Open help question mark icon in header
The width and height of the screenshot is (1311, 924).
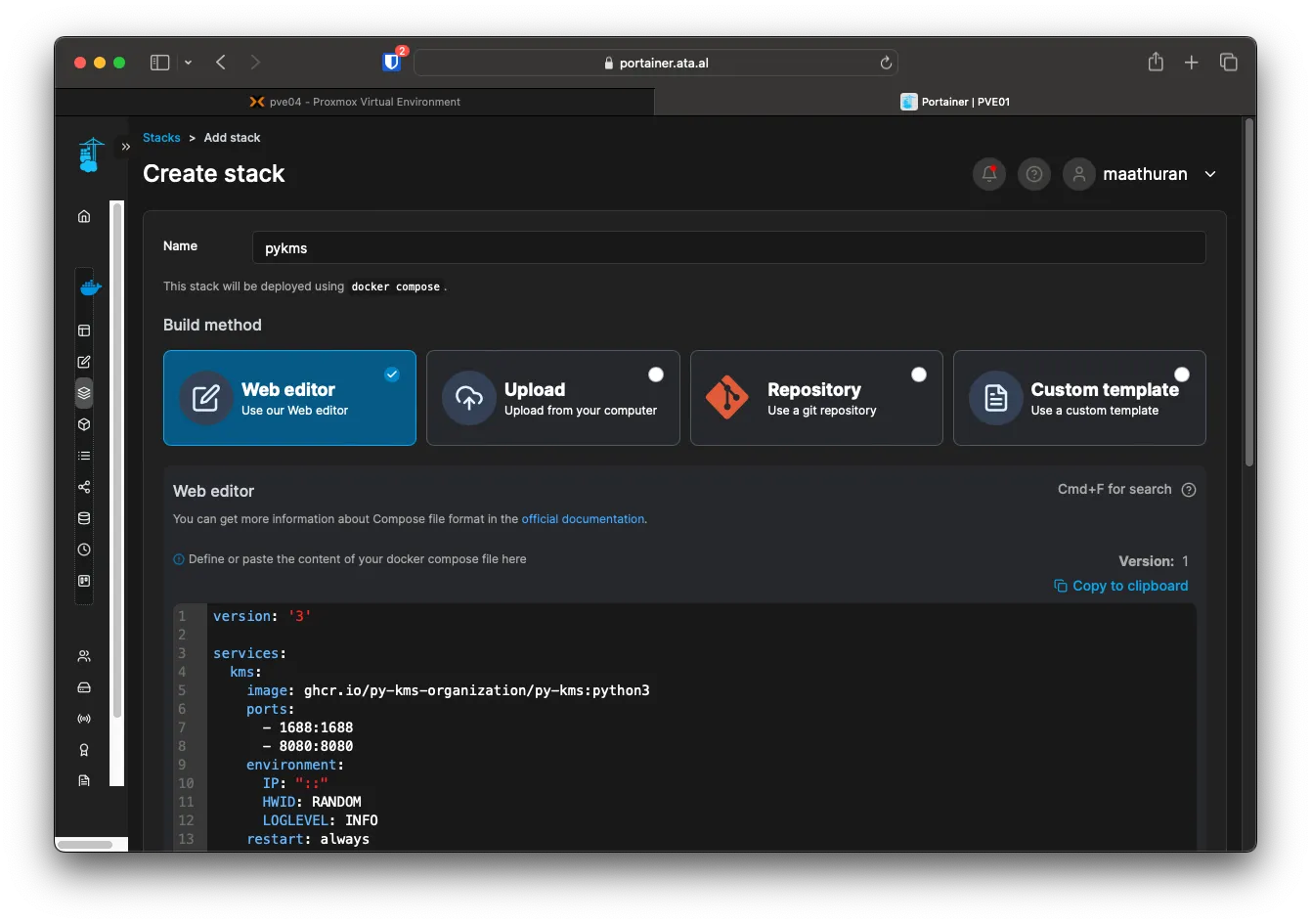(1034, 174)
